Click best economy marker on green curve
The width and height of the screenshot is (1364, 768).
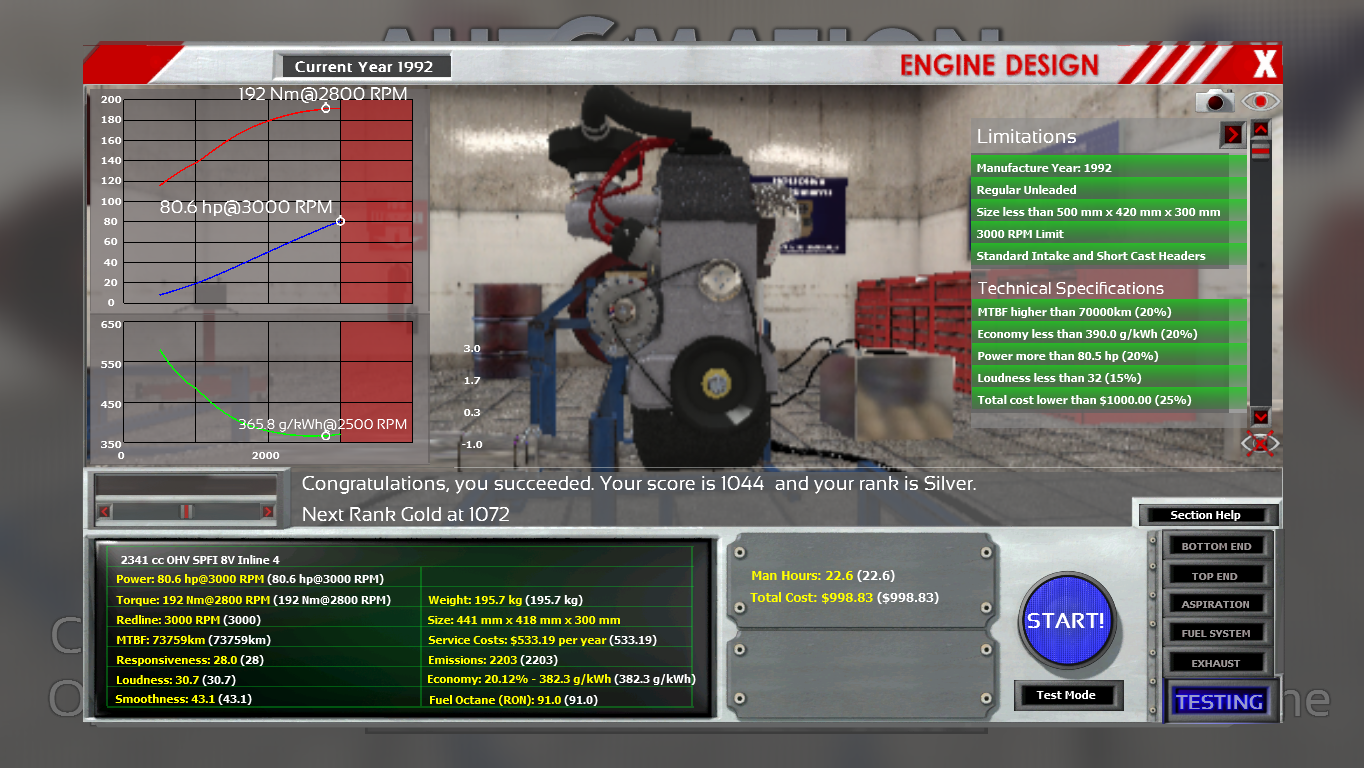[x=325, y=435]
